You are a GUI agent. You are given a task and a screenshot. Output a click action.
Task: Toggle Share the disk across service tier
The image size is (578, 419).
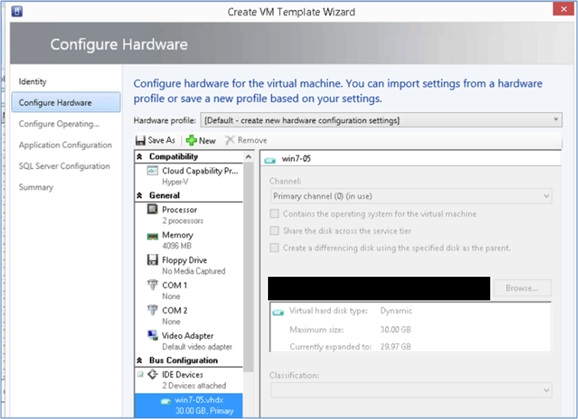[274, 231]
